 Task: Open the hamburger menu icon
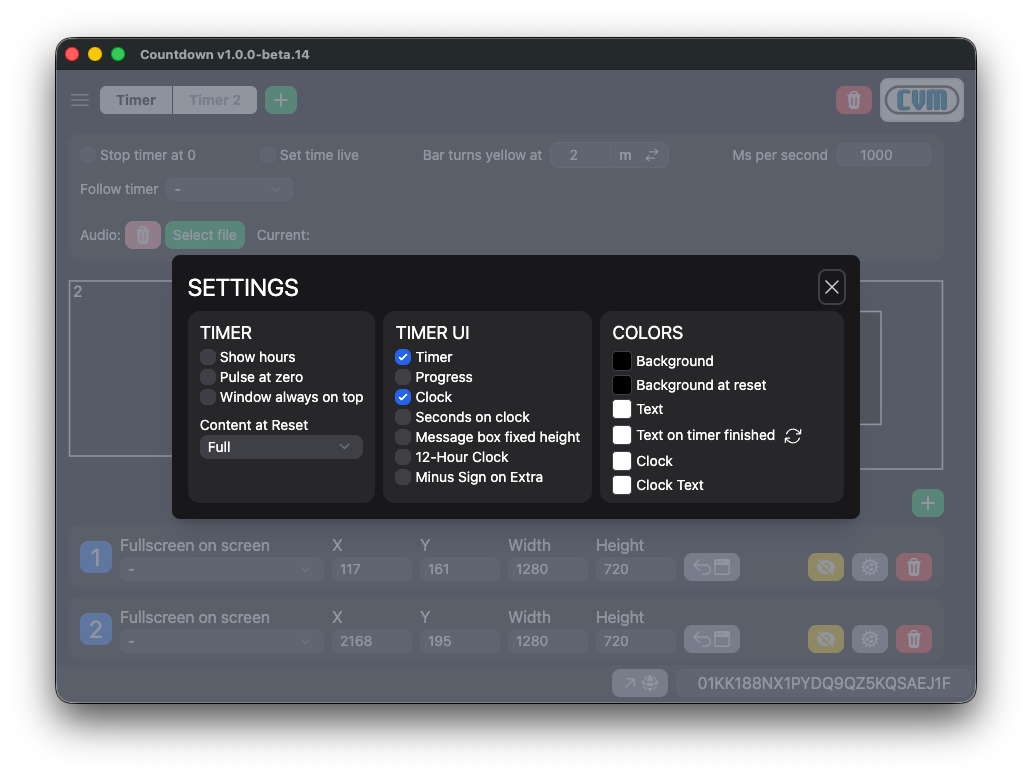(x=80, y=100)
